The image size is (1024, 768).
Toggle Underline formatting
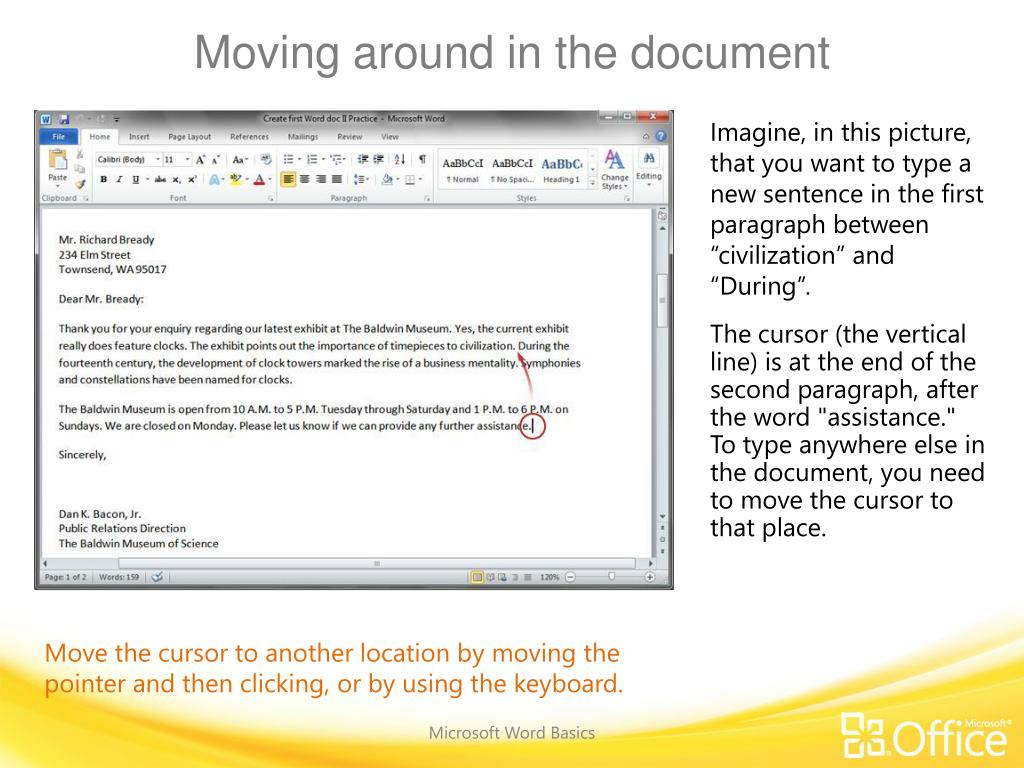135,180
